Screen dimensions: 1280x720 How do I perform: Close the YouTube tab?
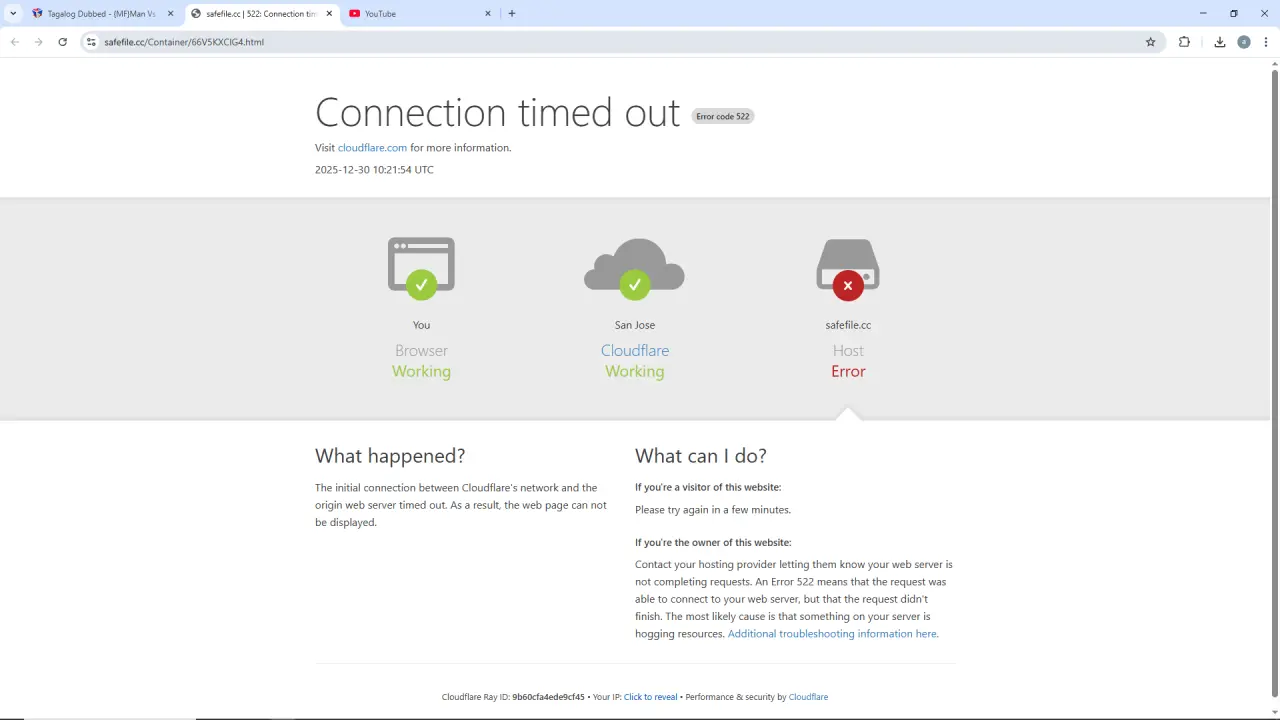tap(488, 14)
